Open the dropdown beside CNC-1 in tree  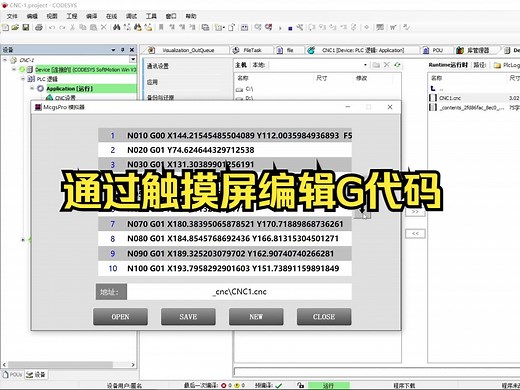[x=133, y=60]
